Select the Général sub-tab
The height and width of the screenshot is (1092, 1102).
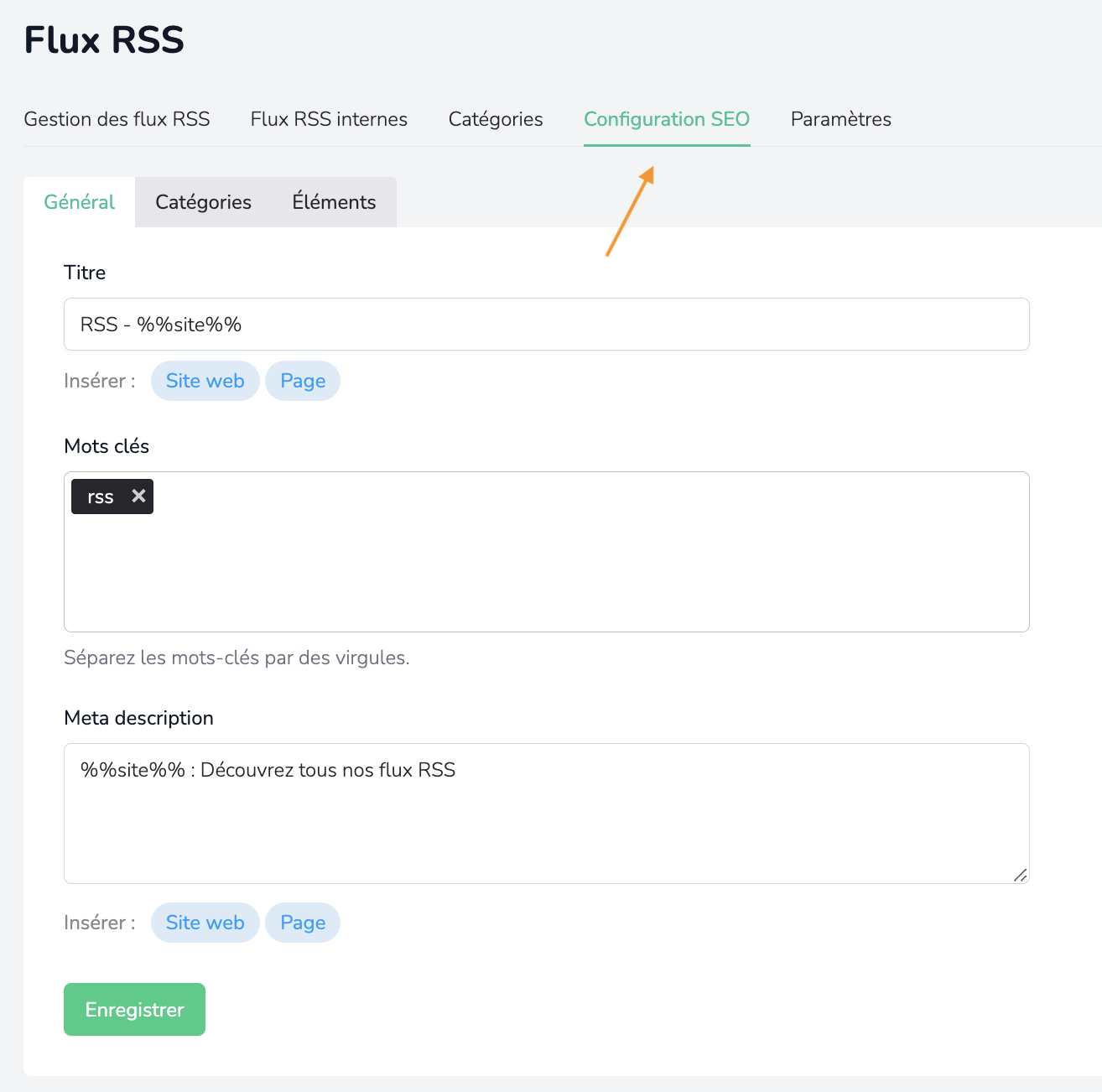click(80, 202)
